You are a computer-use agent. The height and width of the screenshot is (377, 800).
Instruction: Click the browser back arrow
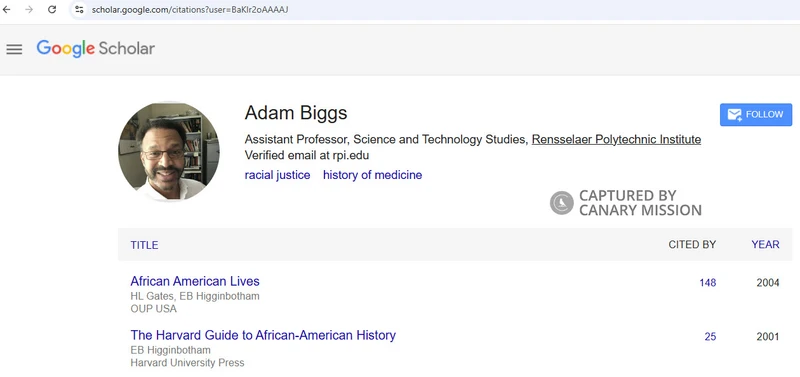point(7,9)
